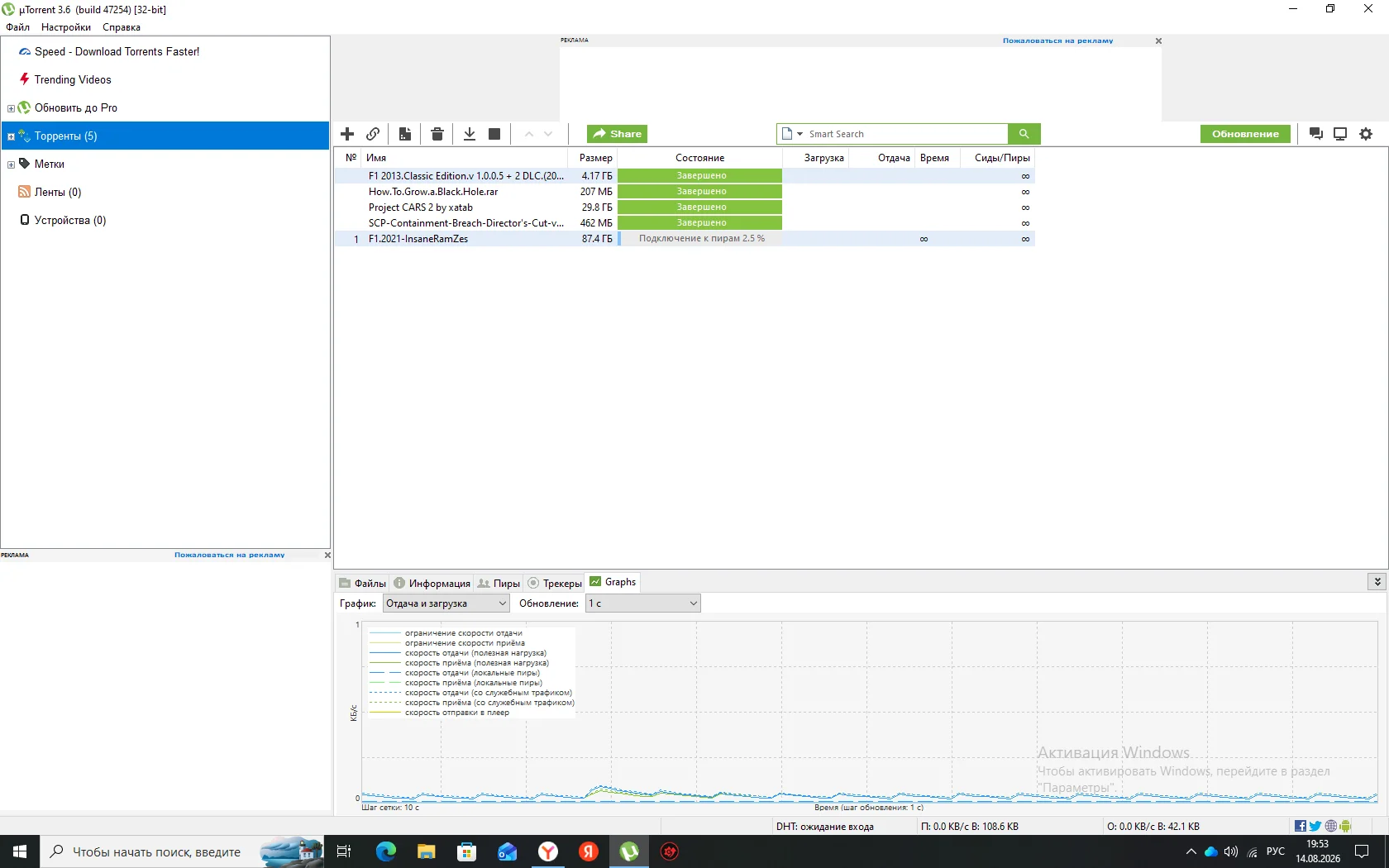Viewport: 1389px width, 868px height.
Task: Open Microsoft Edge from the taskbar
Action: point(386,851)
